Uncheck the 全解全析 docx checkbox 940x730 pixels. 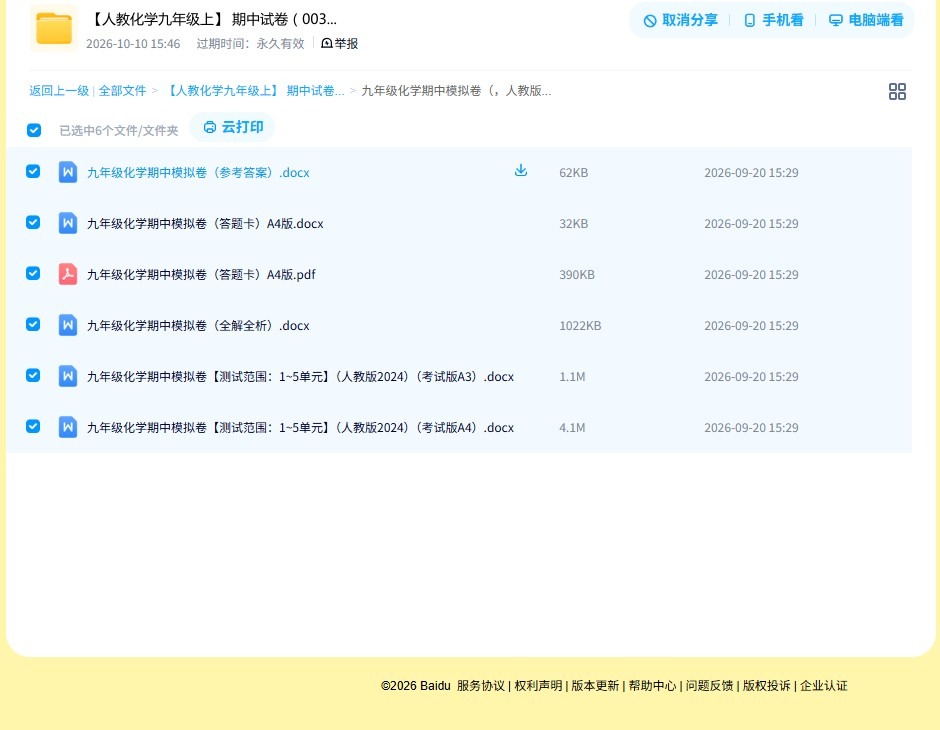pyautogui.click(x=33, y=324)
